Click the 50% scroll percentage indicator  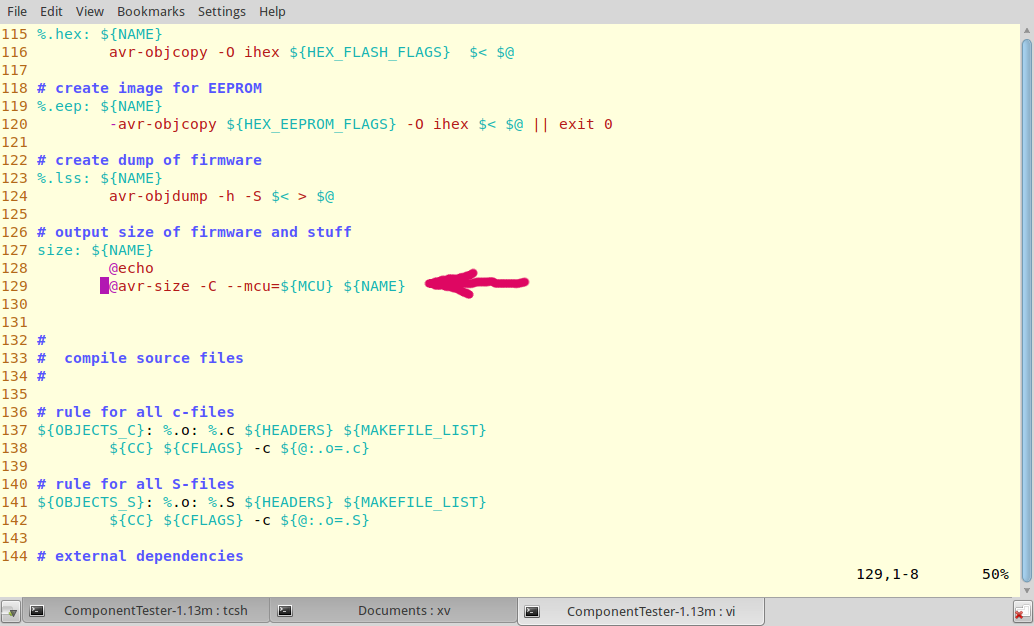995,574
